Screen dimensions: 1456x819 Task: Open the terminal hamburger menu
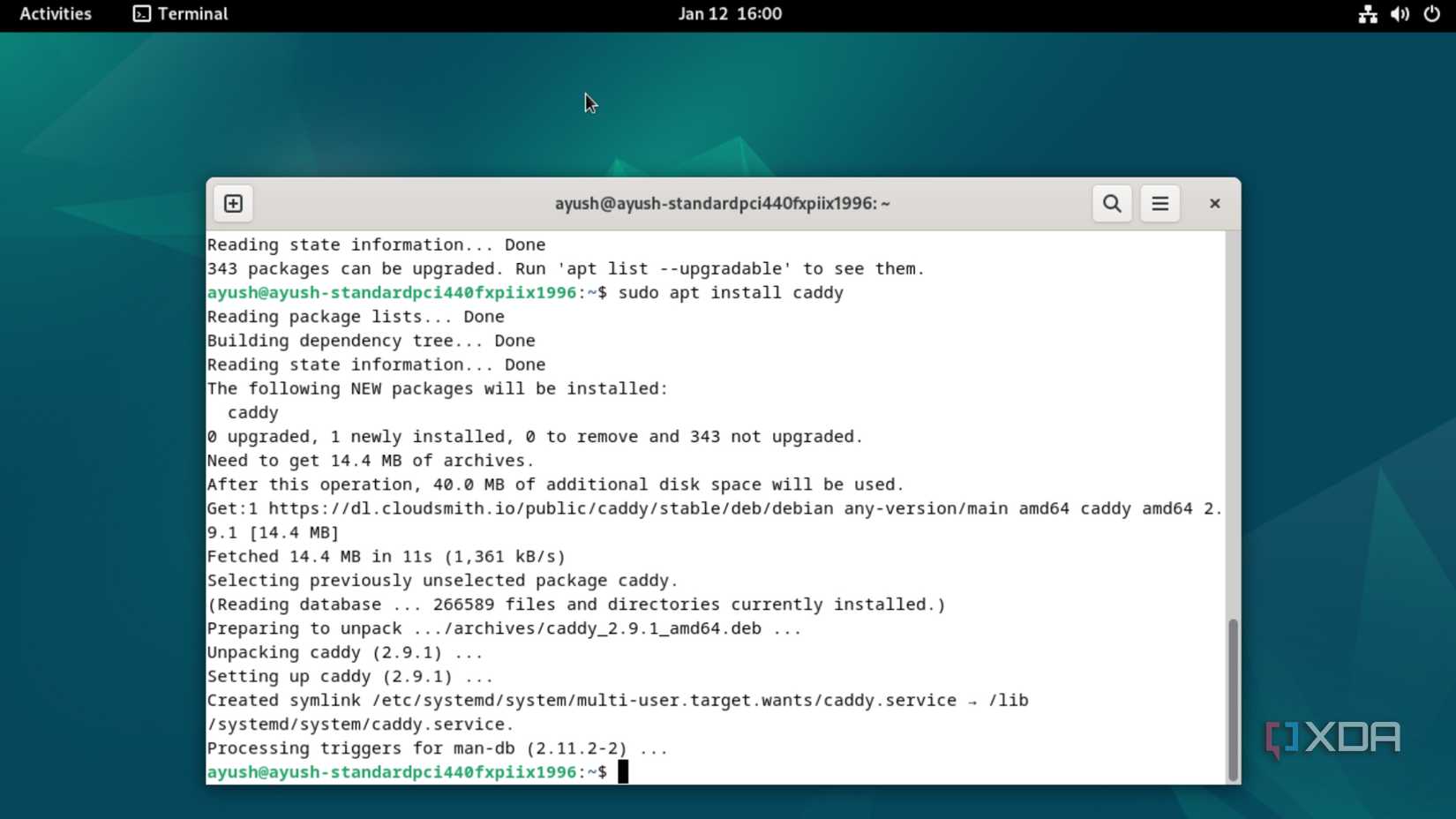[x=1160, y=203]
